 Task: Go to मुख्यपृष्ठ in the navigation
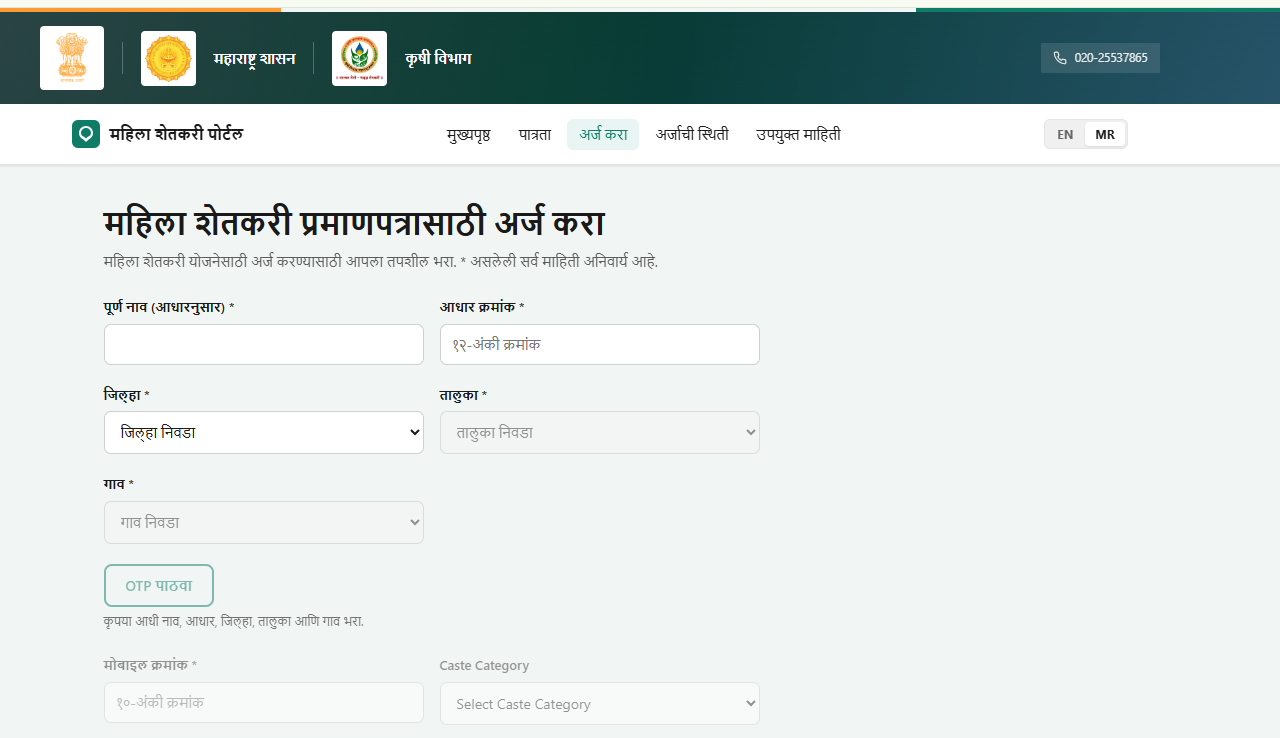coord(469,134)
